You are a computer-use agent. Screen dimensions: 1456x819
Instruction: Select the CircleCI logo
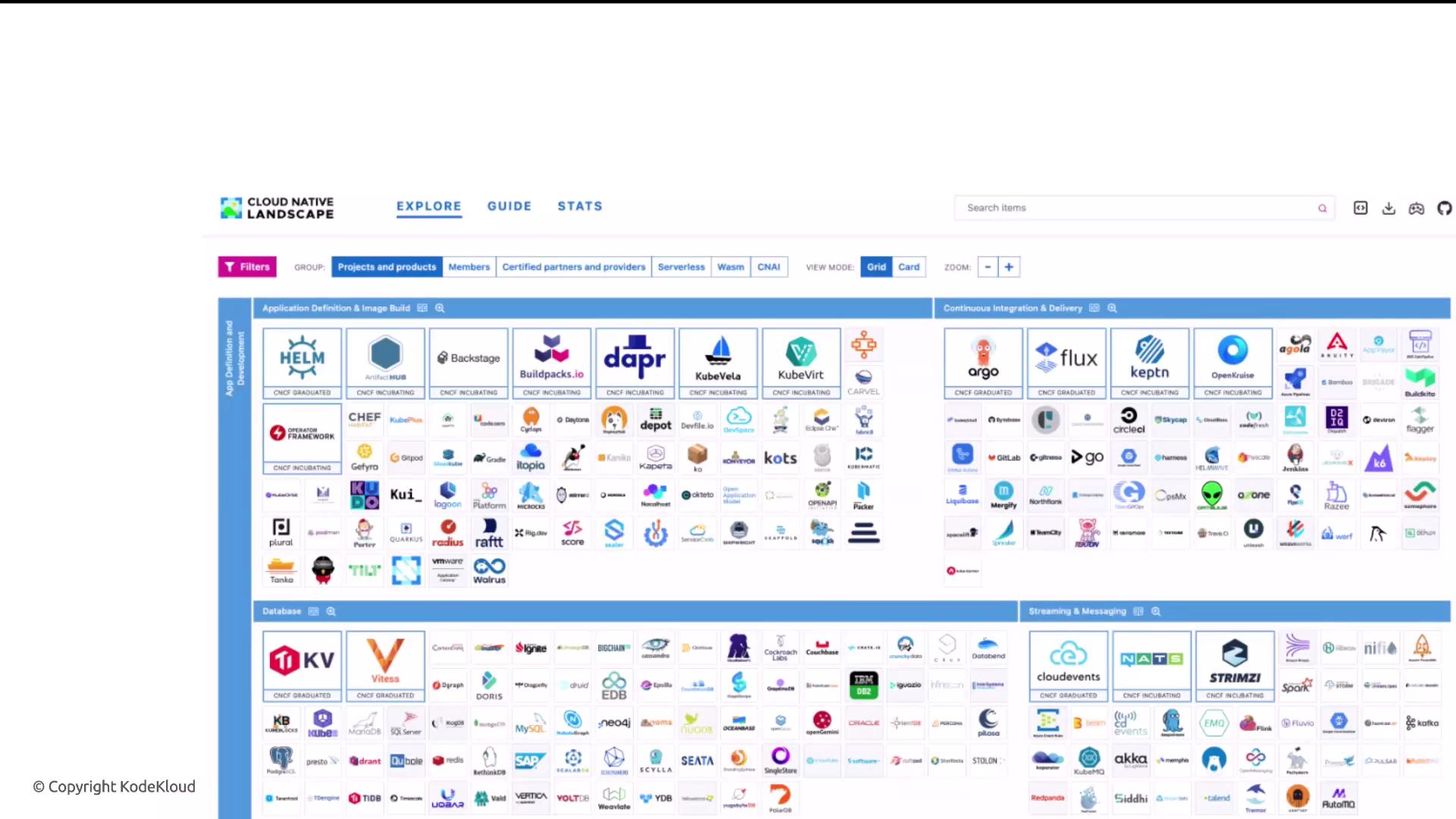point(1129,419)
